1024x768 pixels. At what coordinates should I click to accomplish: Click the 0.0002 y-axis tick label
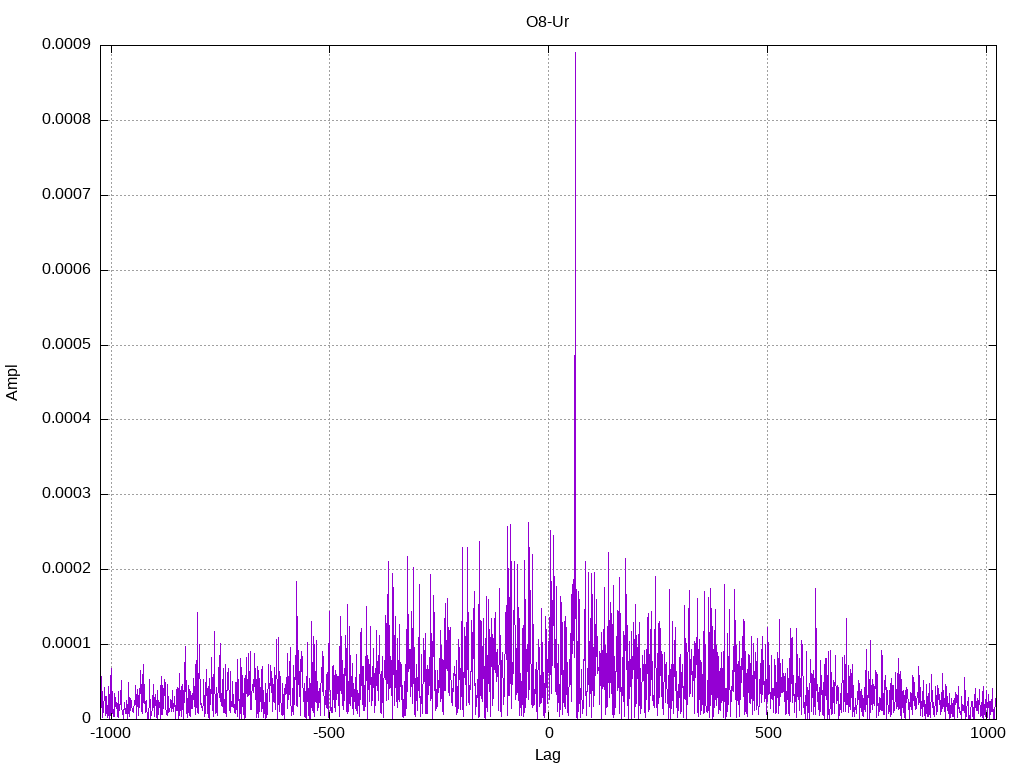67,568
